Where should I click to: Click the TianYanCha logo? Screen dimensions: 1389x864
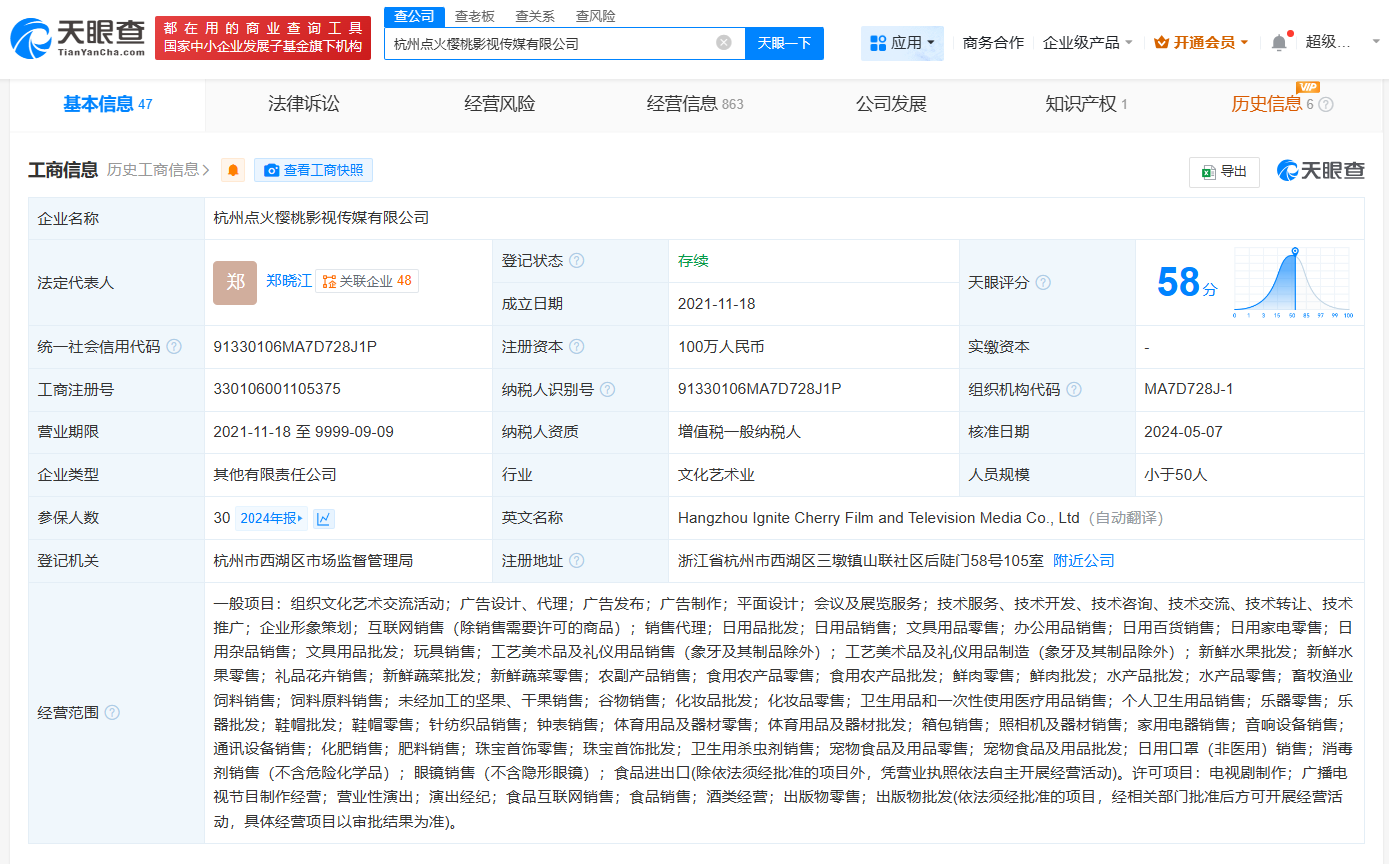[78, 38]
